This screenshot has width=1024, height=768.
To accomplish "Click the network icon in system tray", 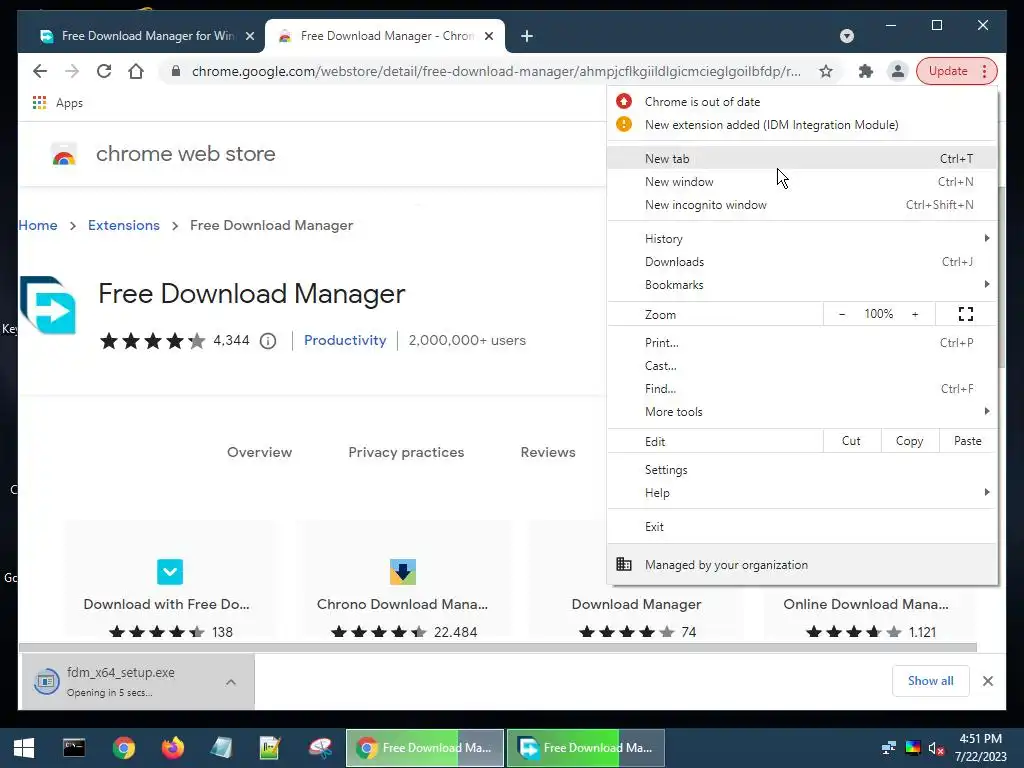I will pos(889,748).
